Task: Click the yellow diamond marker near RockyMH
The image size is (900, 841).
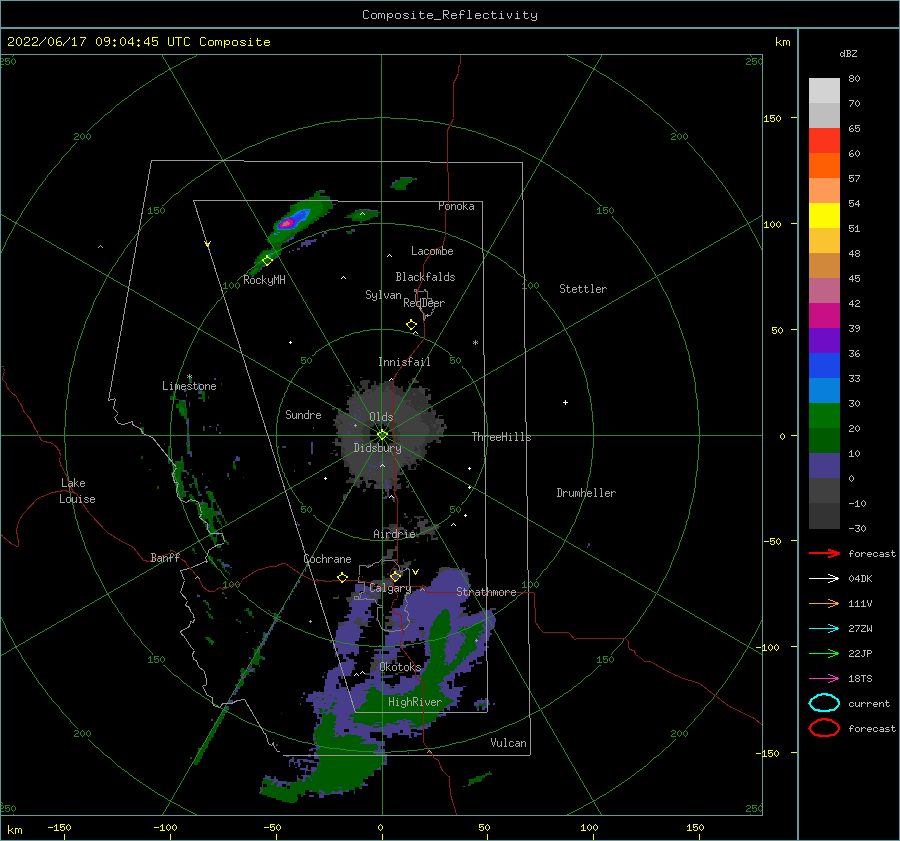Action: pos(267,261)
